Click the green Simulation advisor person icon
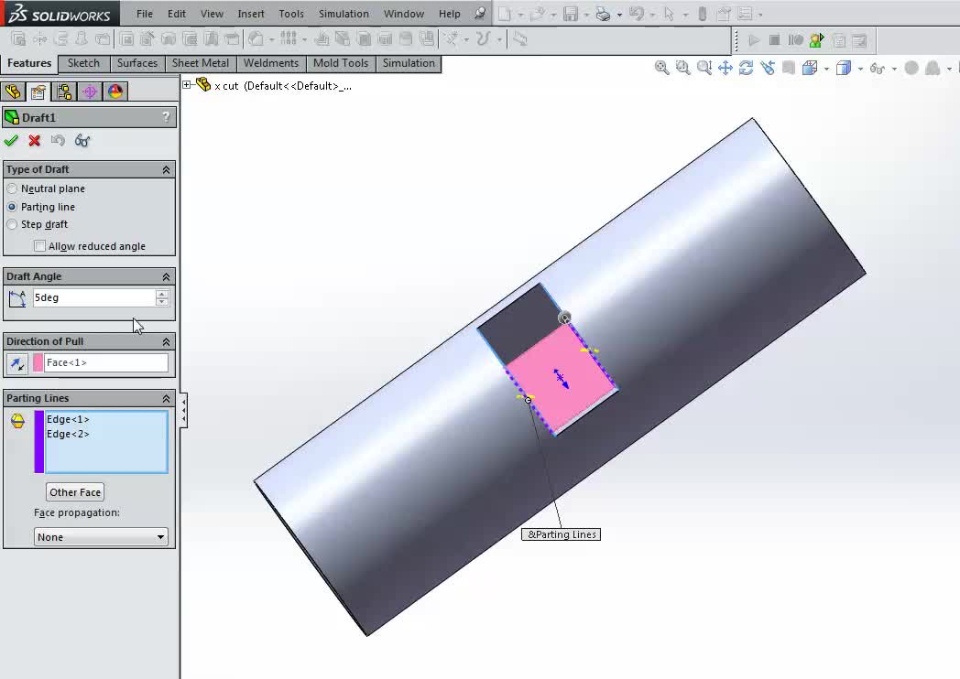The image size is (960, 679). [x=816, y=40]
